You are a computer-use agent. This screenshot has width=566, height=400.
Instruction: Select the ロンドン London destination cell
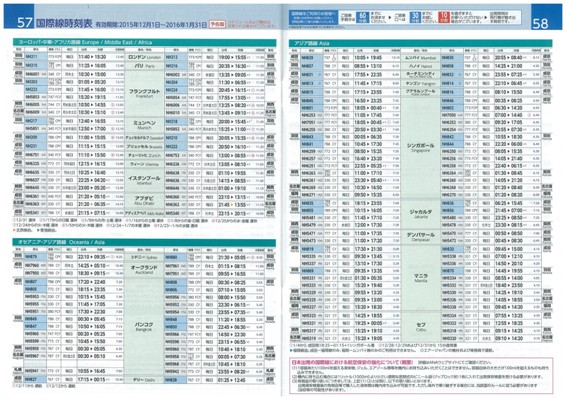coord(144,57)
